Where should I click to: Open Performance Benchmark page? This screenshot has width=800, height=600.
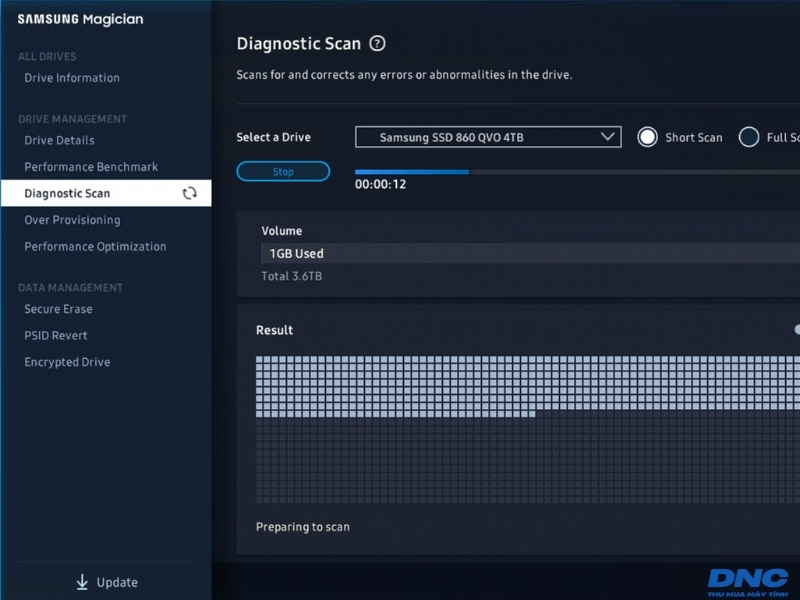pyautogui.click(x=91, y=167)
